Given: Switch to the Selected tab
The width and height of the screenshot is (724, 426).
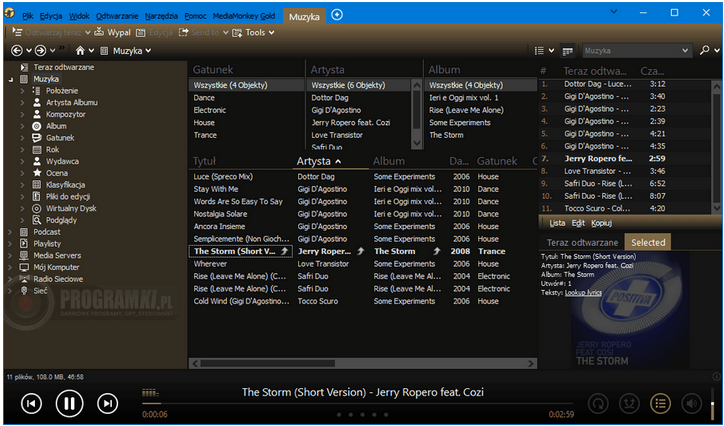Looking at the screenshot, I should point(648,242).
